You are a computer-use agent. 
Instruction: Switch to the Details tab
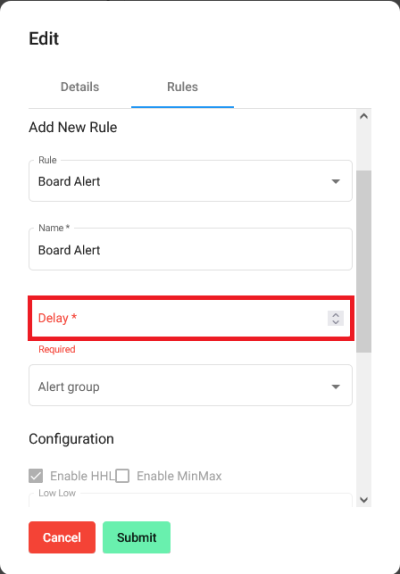[x=80, y=87]
